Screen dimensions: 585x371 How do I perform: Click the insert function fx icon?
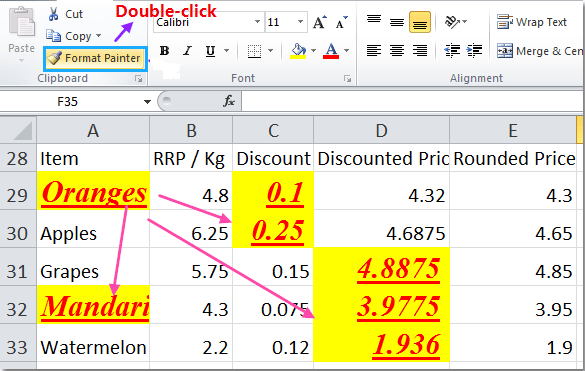pos(228,101)
